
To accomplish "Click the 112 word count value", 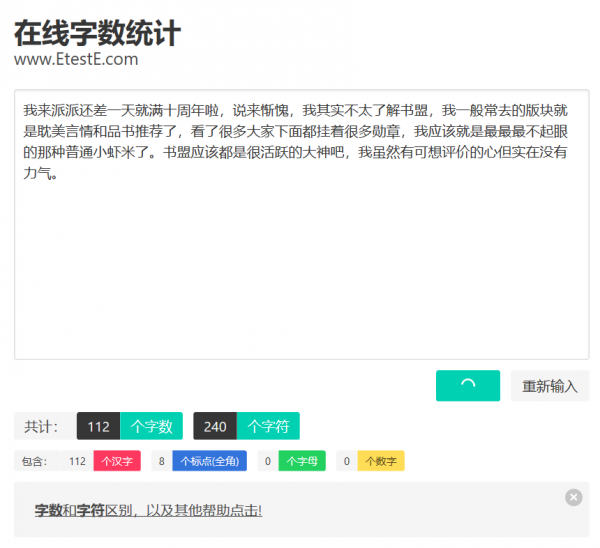I will (98, 426).
